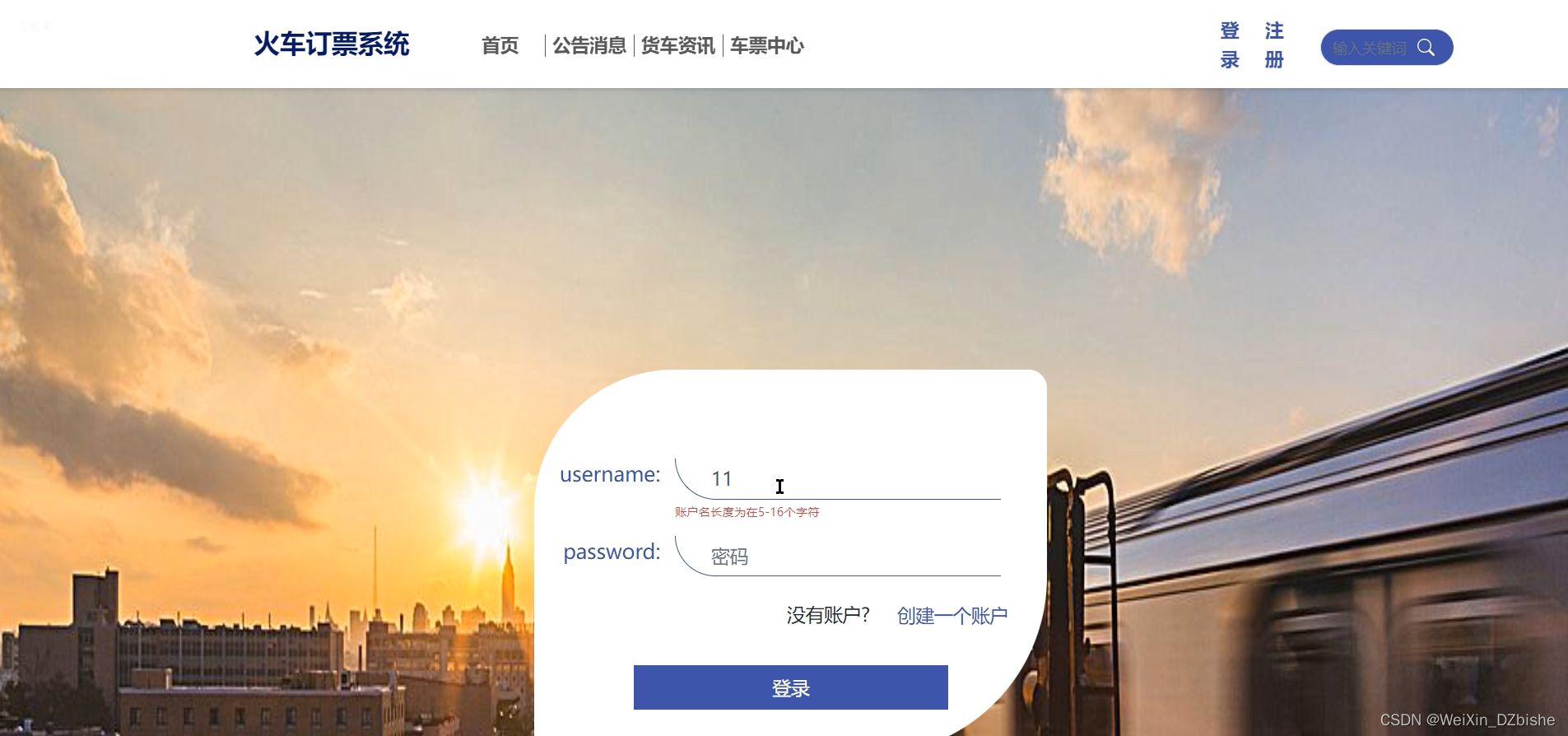
Task: Click the password: field label
Action: [612, 552]
